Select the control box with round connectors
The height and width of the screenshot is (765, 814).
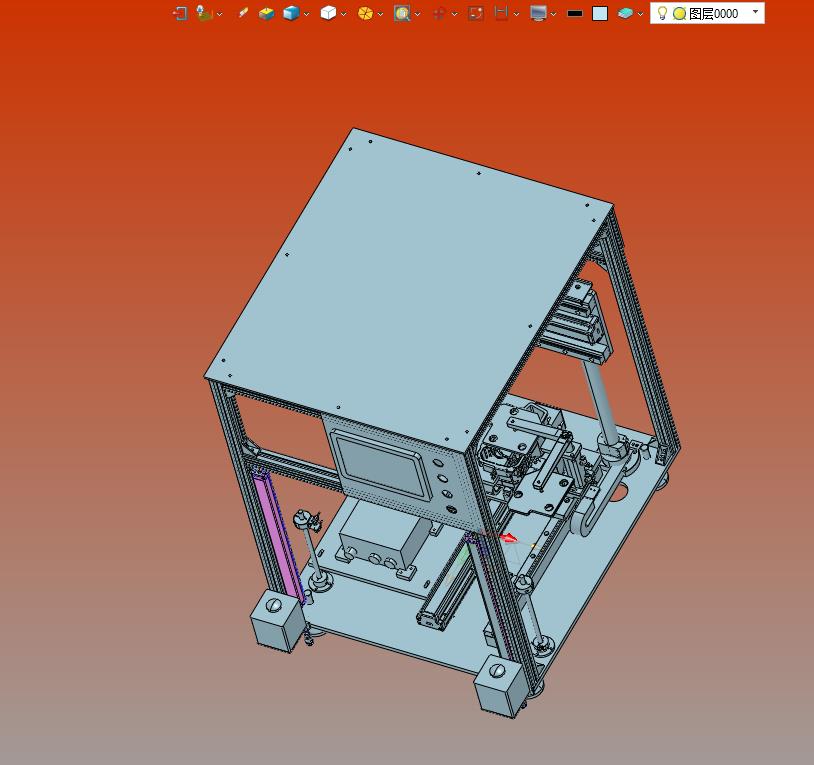[384, 537]
